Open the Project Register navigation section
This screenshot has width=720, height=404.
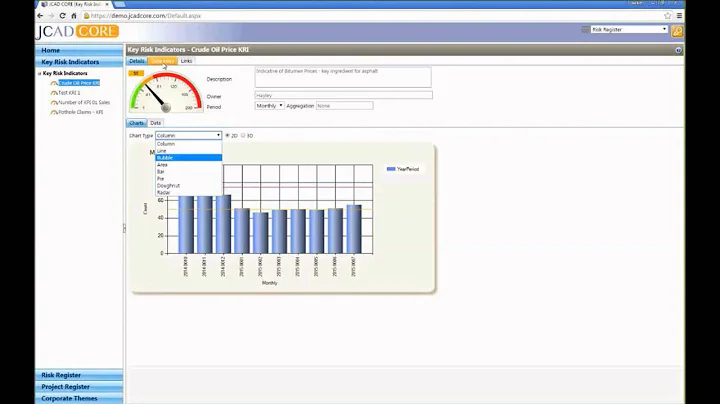pos(79,387)
